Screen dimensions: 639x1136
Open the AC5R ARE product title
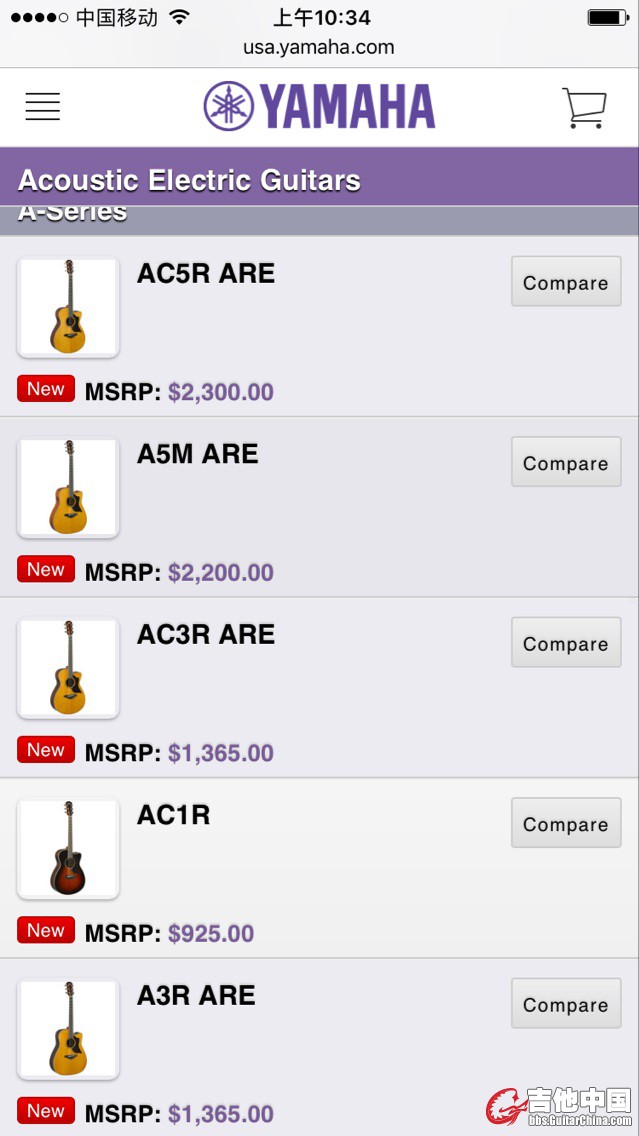pos(206,273)
